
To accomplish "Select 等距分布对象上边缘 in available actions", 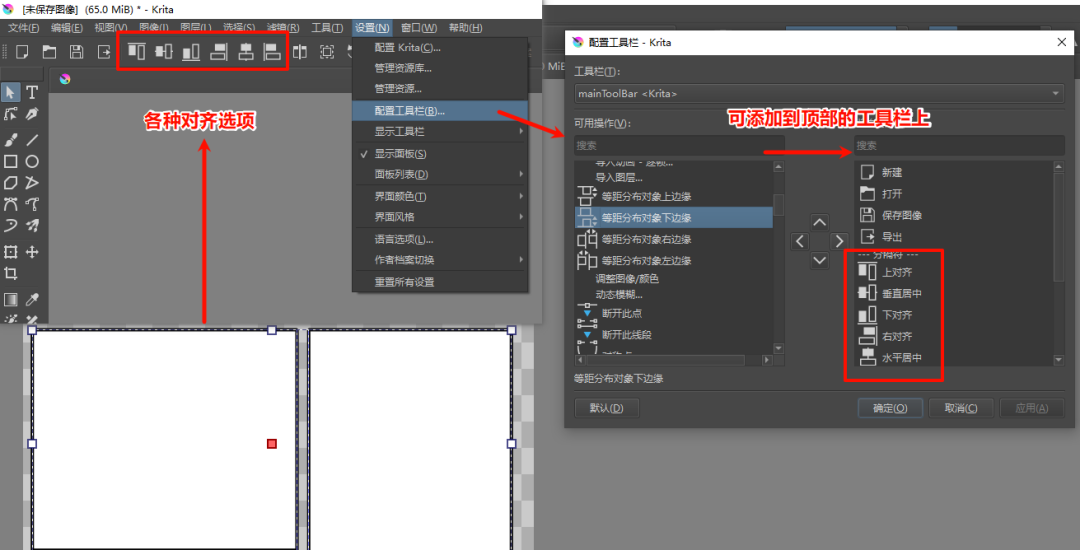I will (674, 196).
